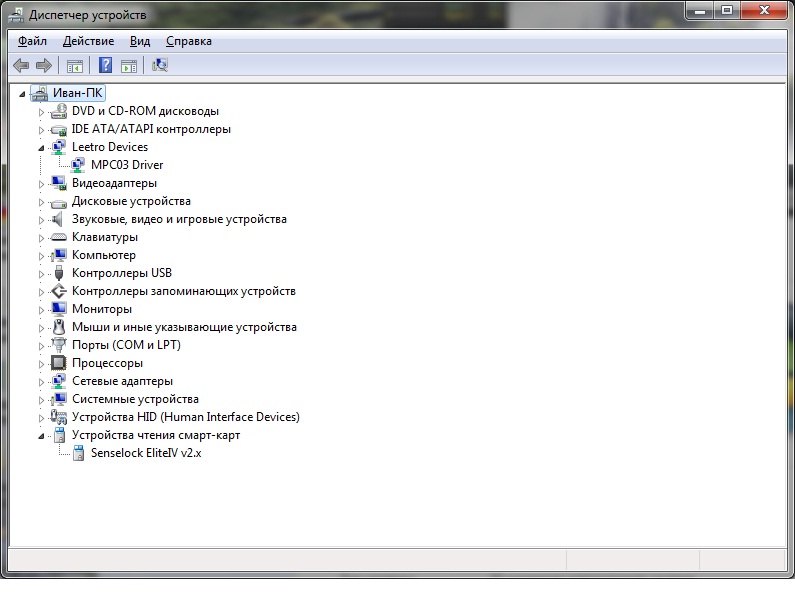Click the Контроллеры USB plug icon
Screen dimensions: 795x614
(x=59, y=273)
